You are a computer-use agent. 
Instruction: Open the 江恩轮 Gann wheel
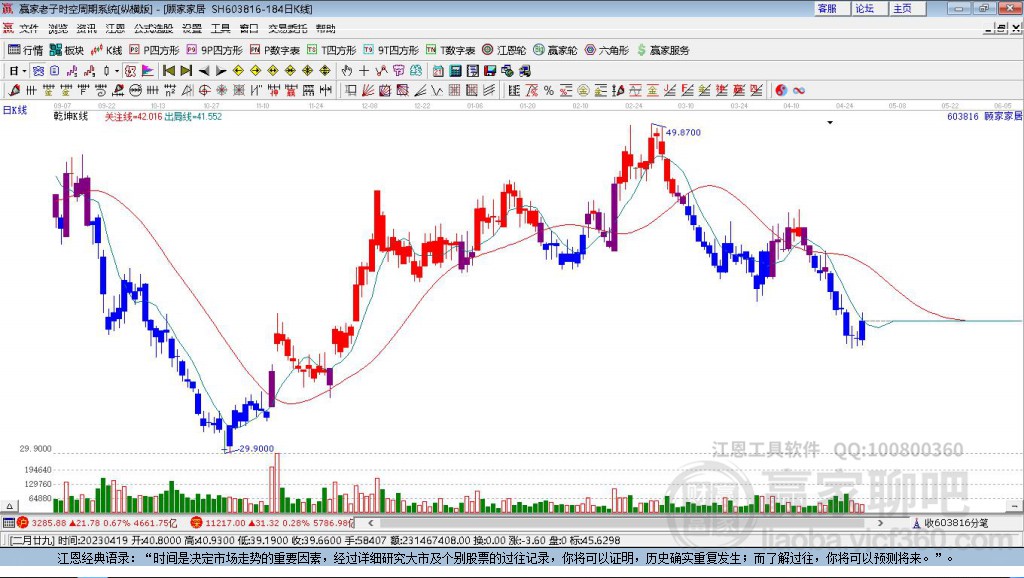click(504, 50)
